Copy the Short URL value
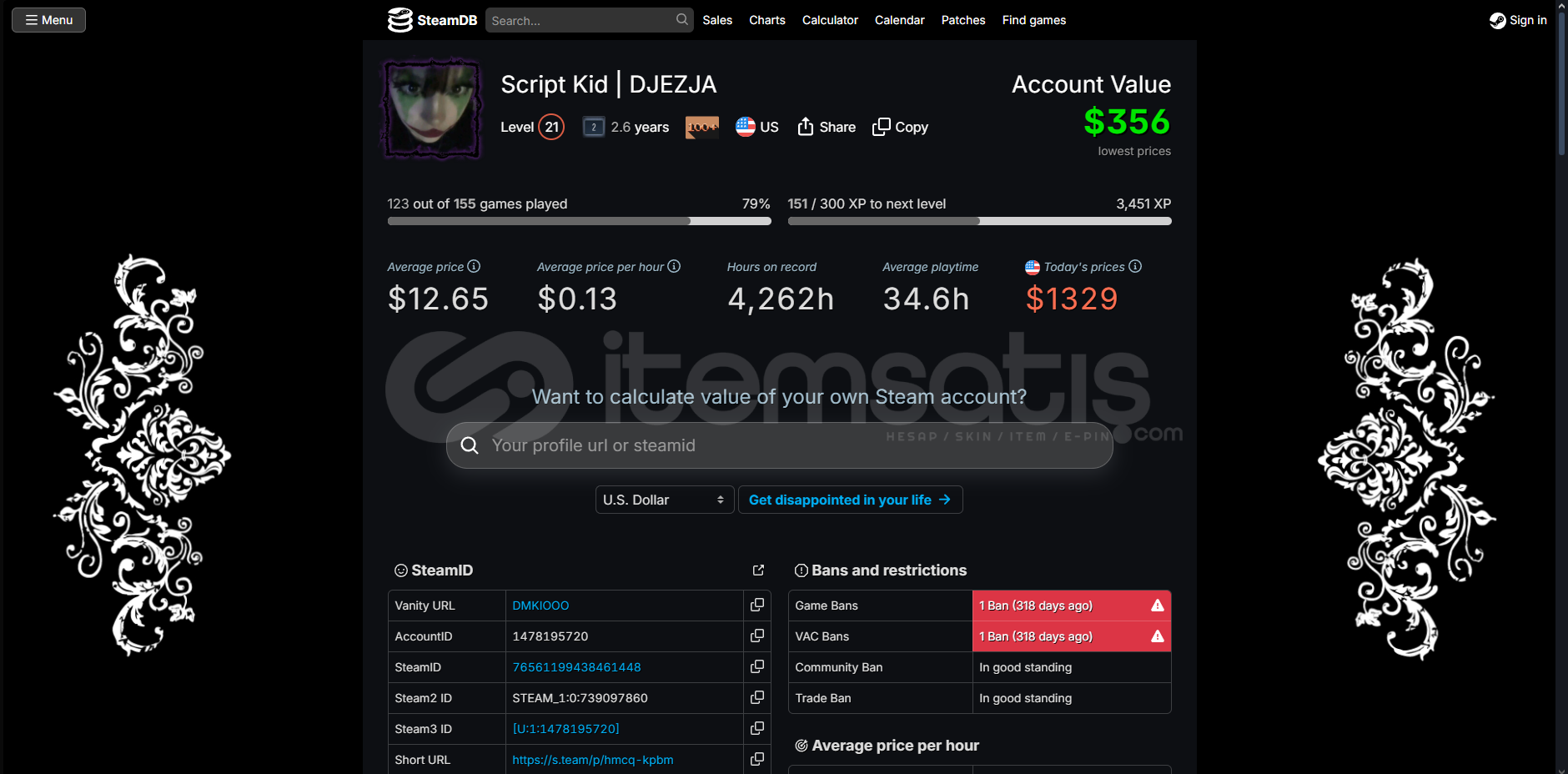The height and width of the screenshot is (774, 1568). [x=757, y=760]
